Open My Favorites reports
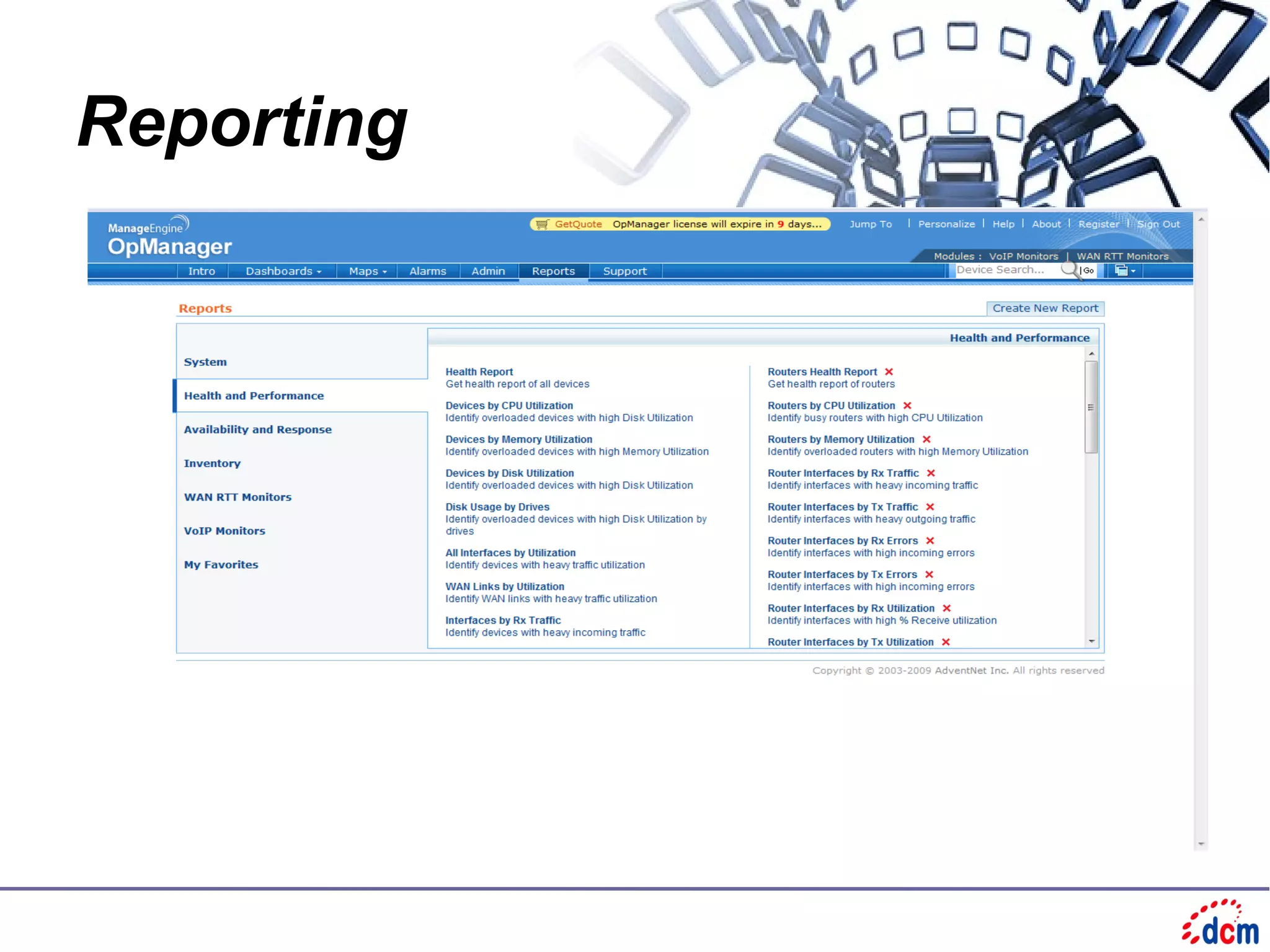The width and height of the screenshot is (1270, 952). point(221,565)
